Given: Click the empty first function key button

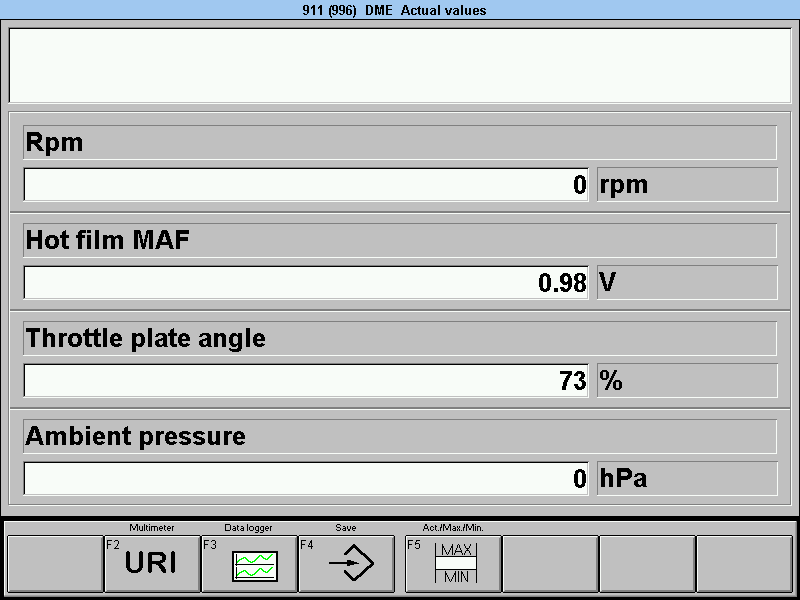Looking at the screenshot, I should pos(55,564).
